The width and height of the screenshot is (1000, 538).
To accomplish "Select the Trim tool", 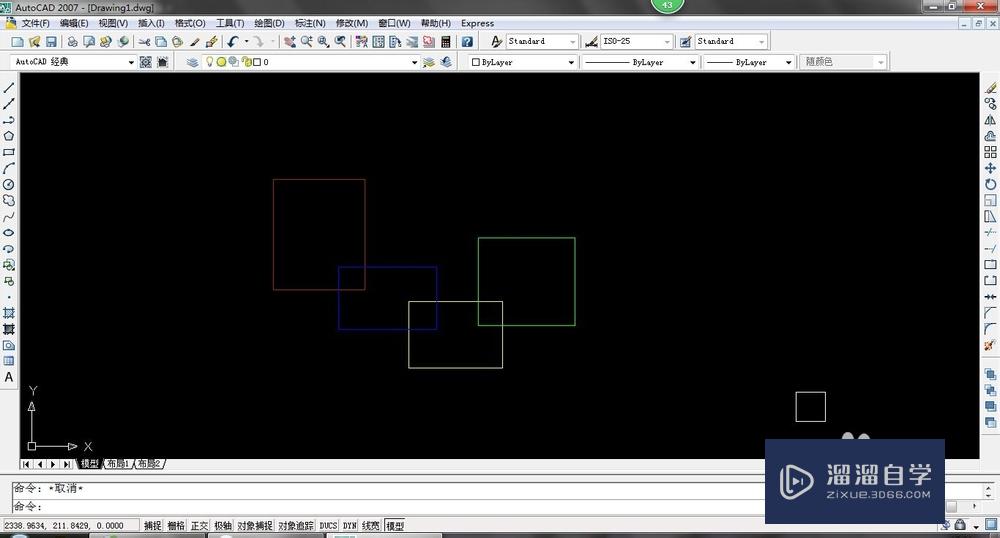I will pyautogui.click(x=990, y=233).
